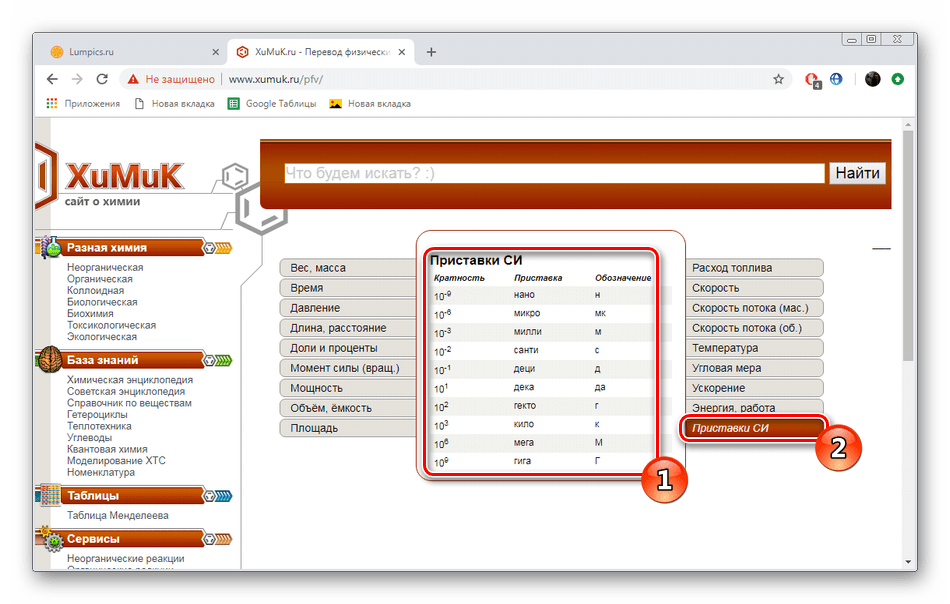Click the browser forward arrow

[77, 79]
